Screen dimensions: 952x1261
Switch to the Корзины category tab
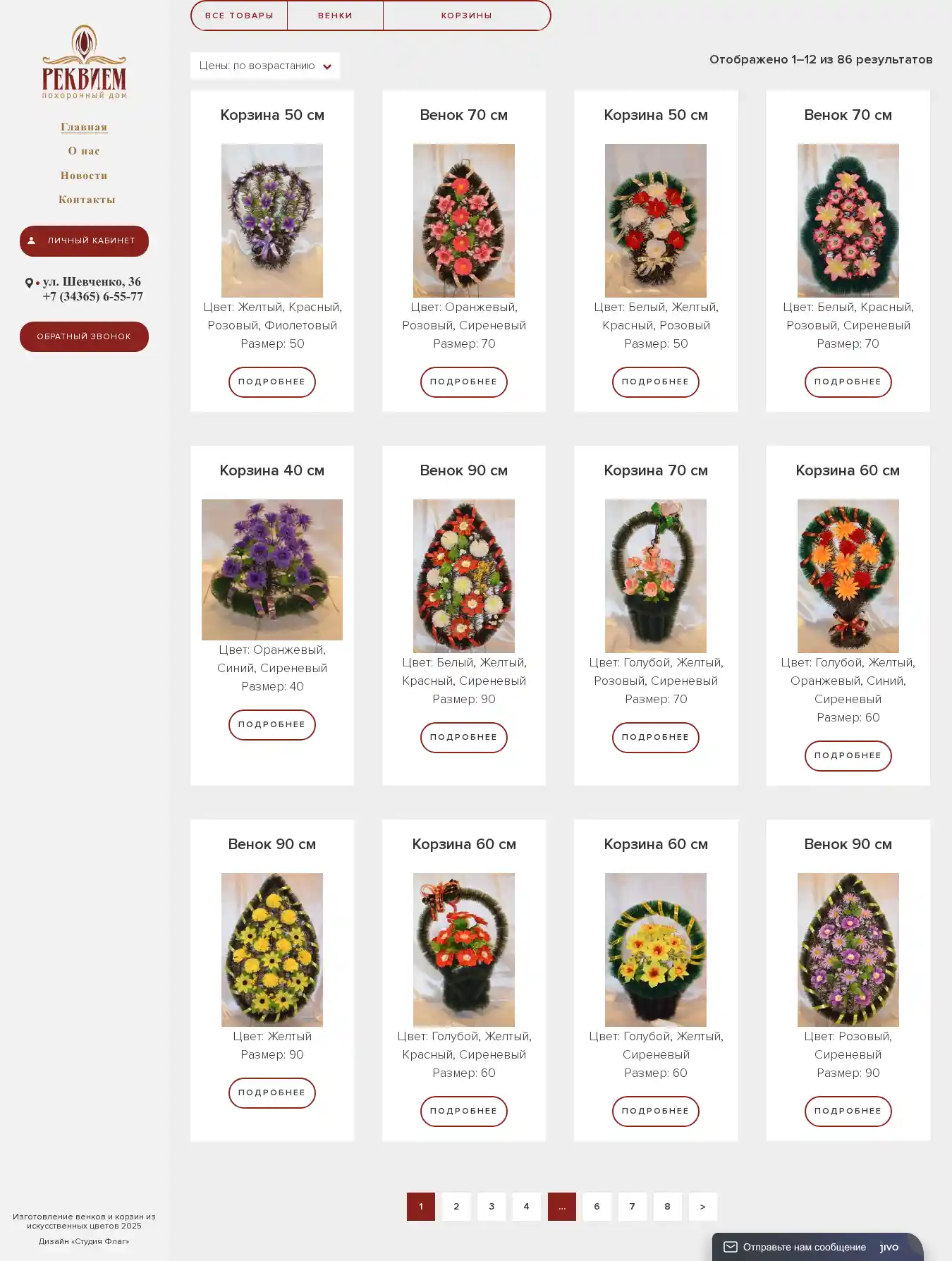point(466,16)
